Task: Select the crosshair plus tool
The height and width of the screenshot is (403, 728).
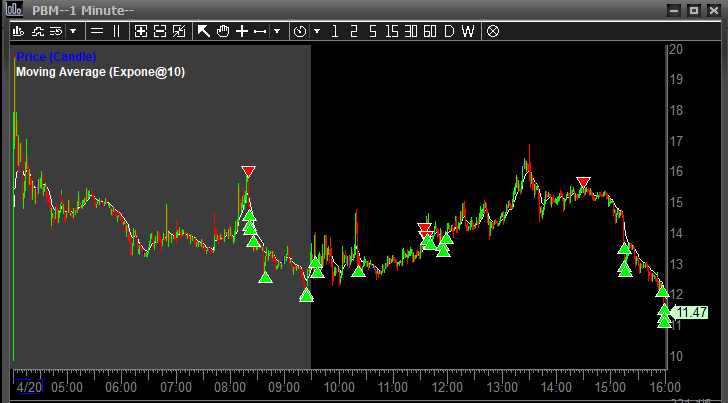Action: pyautogui.click(x=242, y=32)
